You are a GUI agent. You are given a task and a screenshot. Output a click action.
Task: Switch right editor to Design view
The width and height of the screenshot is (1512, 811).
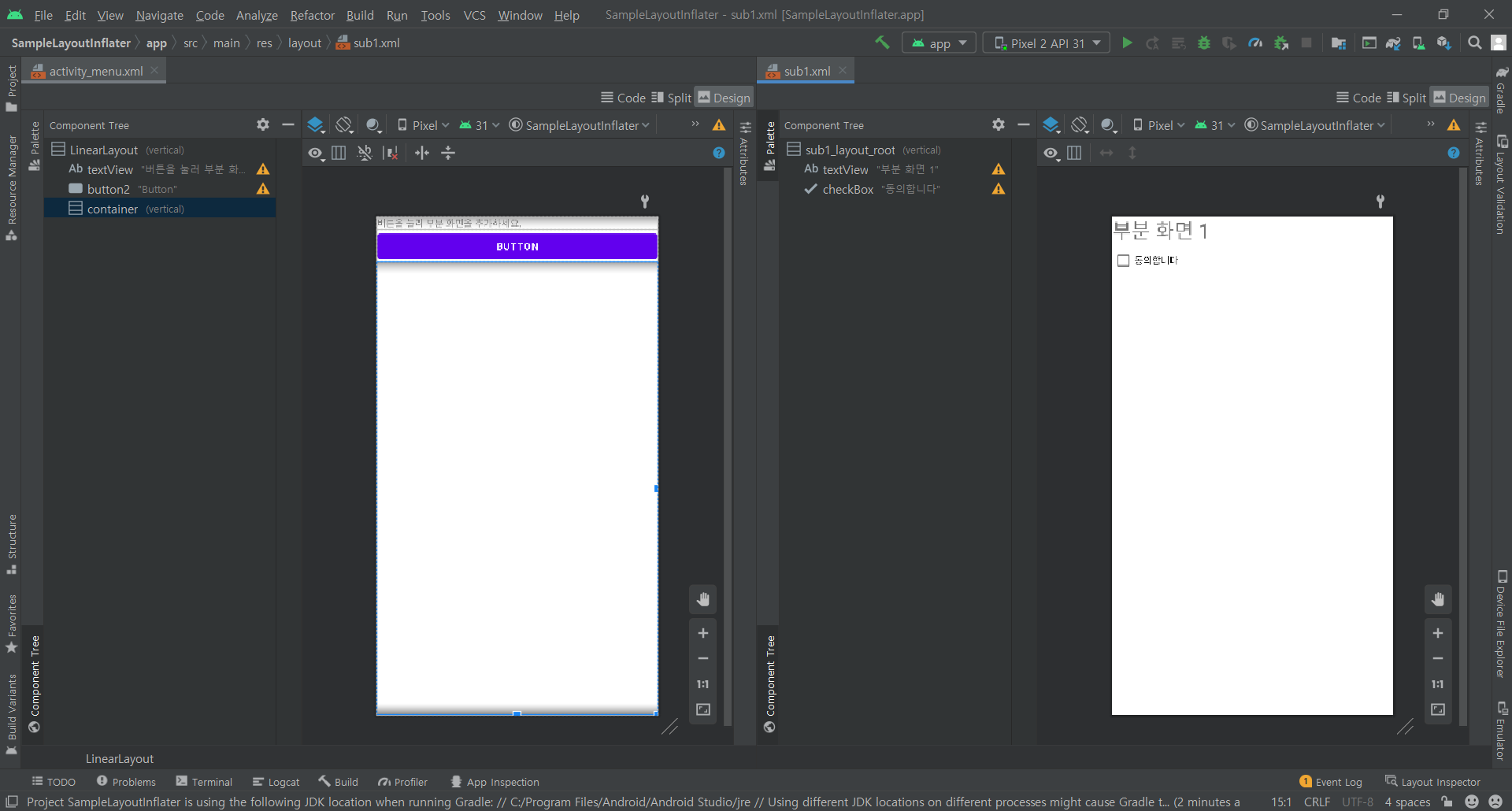pos(1459,98)
